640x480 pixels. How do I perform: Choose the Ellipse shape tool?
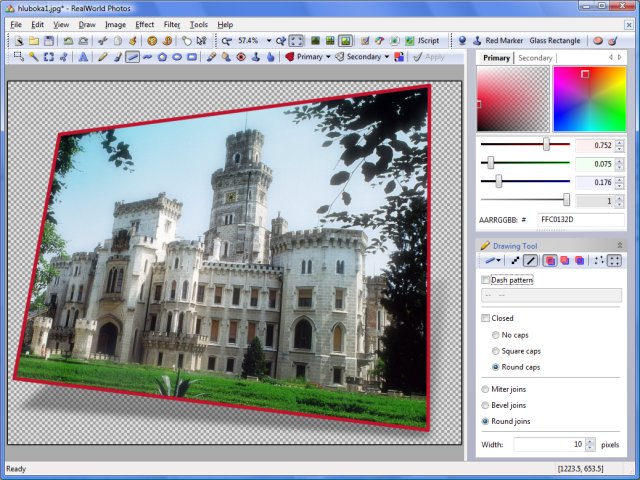pos(177,57)
